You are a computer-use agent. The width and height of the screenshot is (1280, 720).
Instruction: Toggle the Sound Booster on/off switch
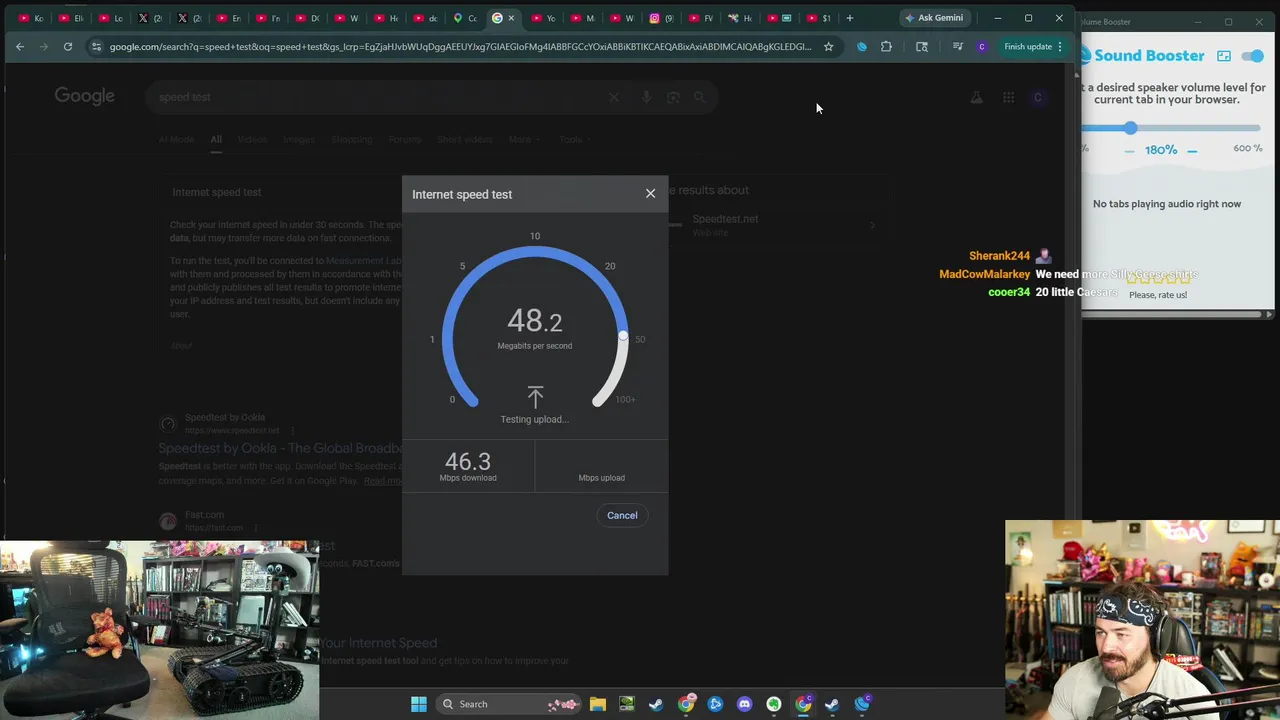tap(1252, 56)
